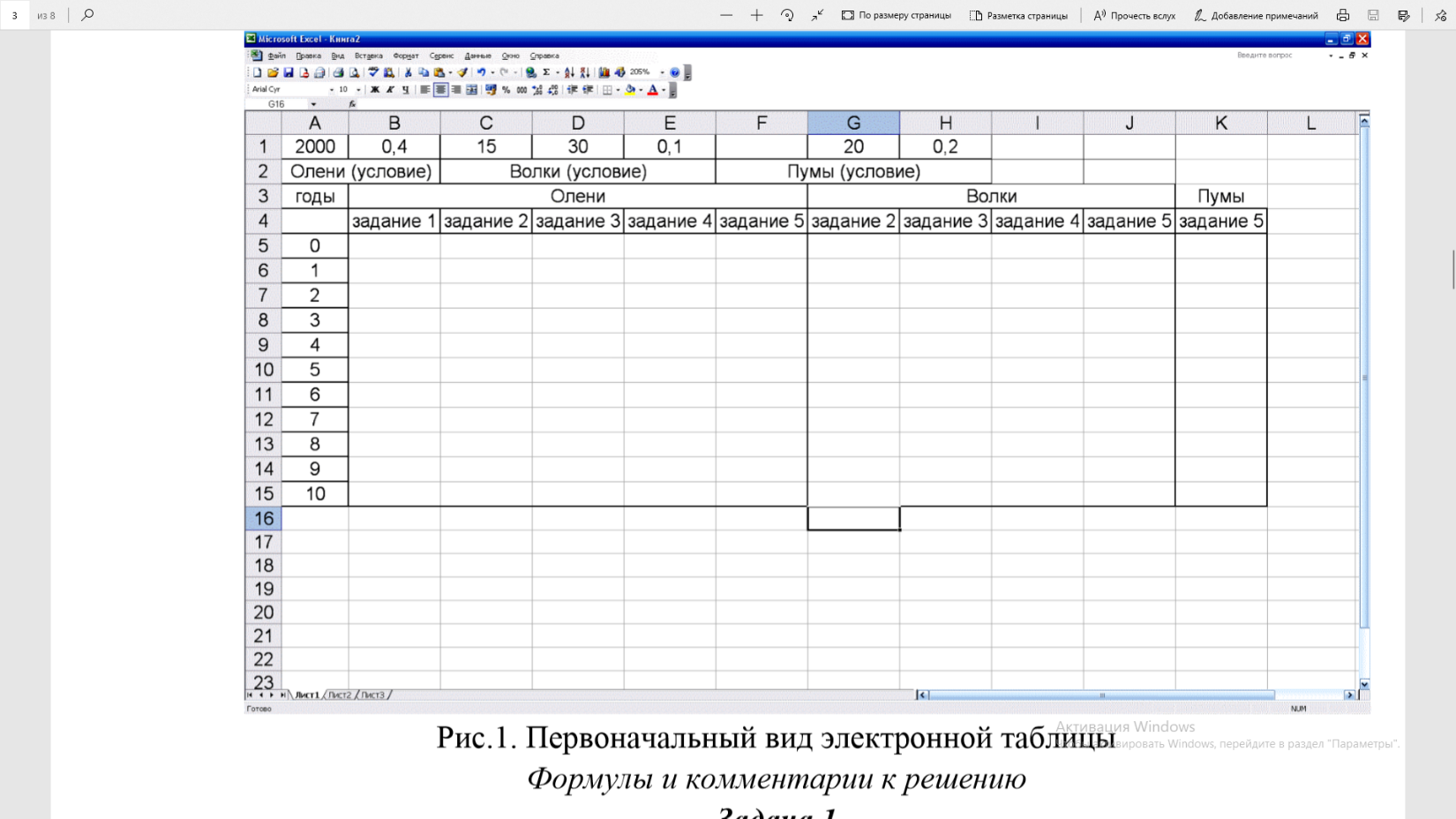Click the PDF search magnifier icon
The width and height of the screenshot is (1456, 819).
[x=87, y=15]
